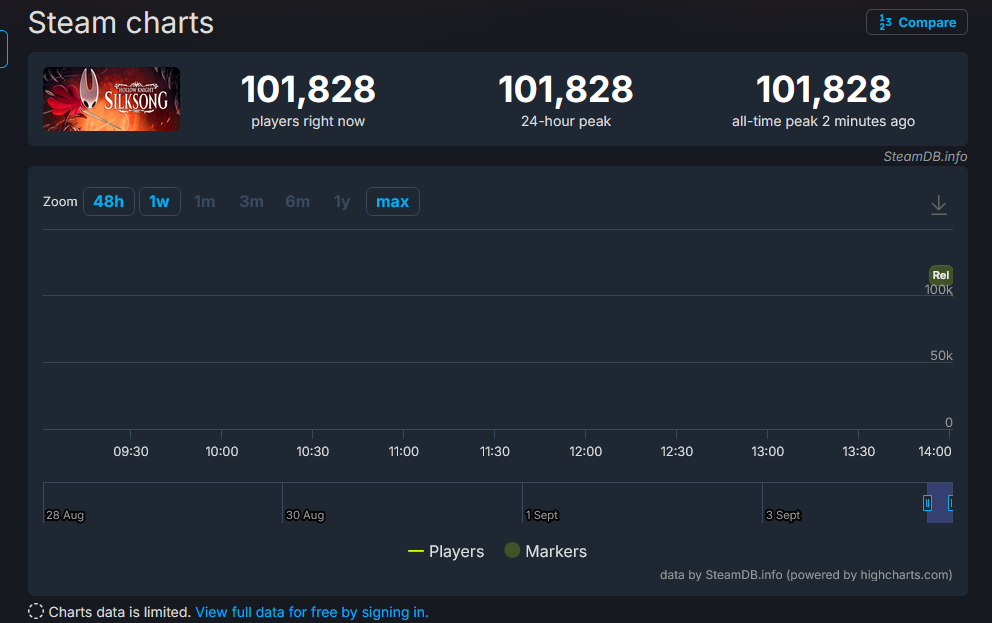The height and width of the screenshot is (623, 992).
Task: Set chart zoom to 48h
Action: click(109, 202)
